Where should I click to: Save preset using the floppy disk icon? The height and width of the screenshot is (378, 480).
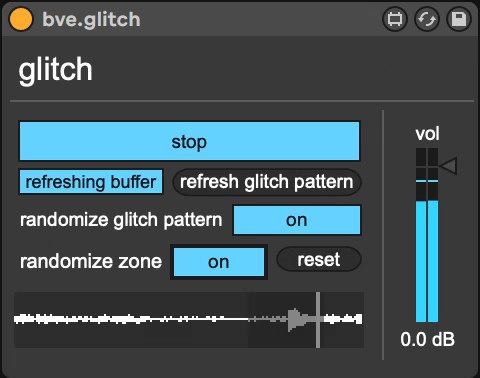coord(459,19)
